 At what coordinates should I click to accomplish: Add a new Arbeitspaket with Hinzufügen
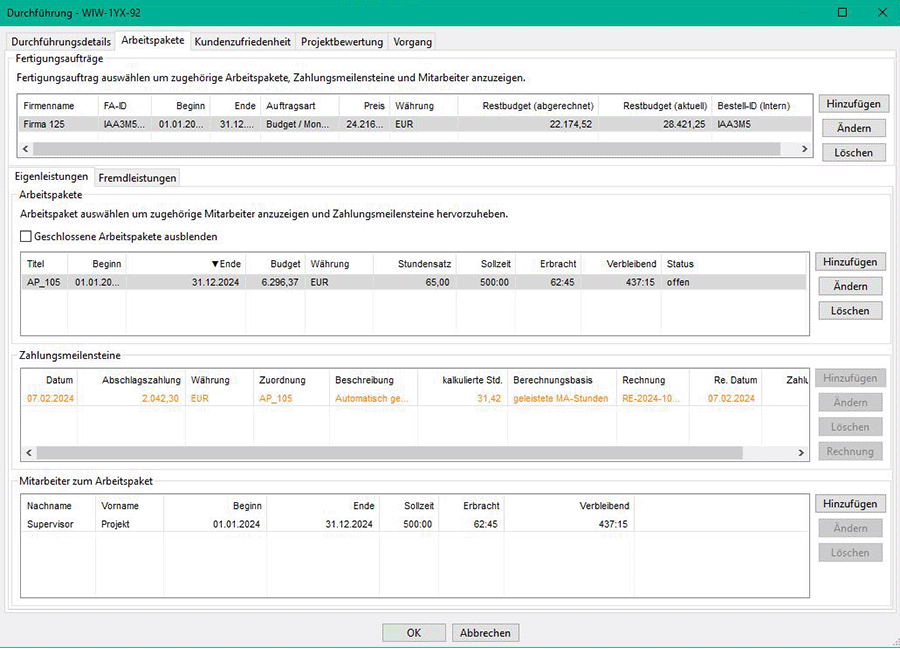(x=849, y=262)
